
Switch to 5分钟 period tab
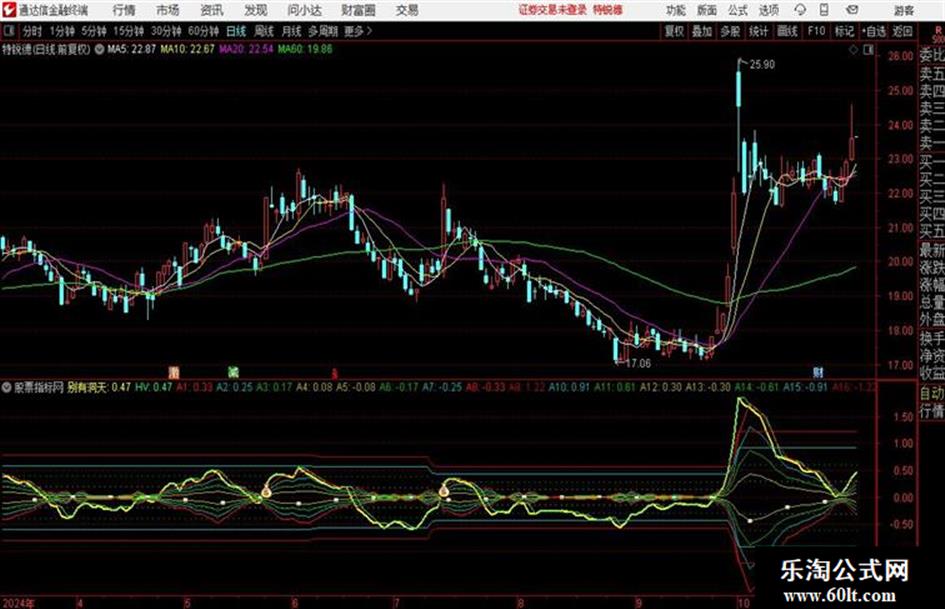click(94, 31)
